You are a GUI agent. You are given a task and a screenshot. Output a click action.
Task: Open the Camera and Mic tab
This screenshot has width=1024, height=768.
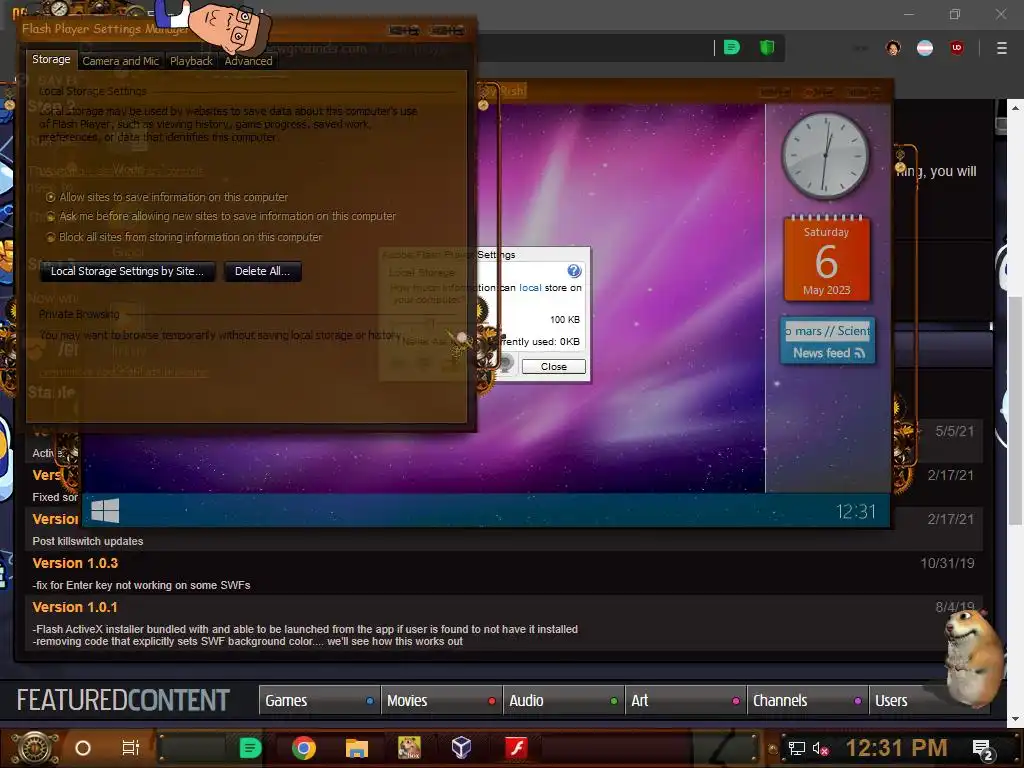coord(120,61)
